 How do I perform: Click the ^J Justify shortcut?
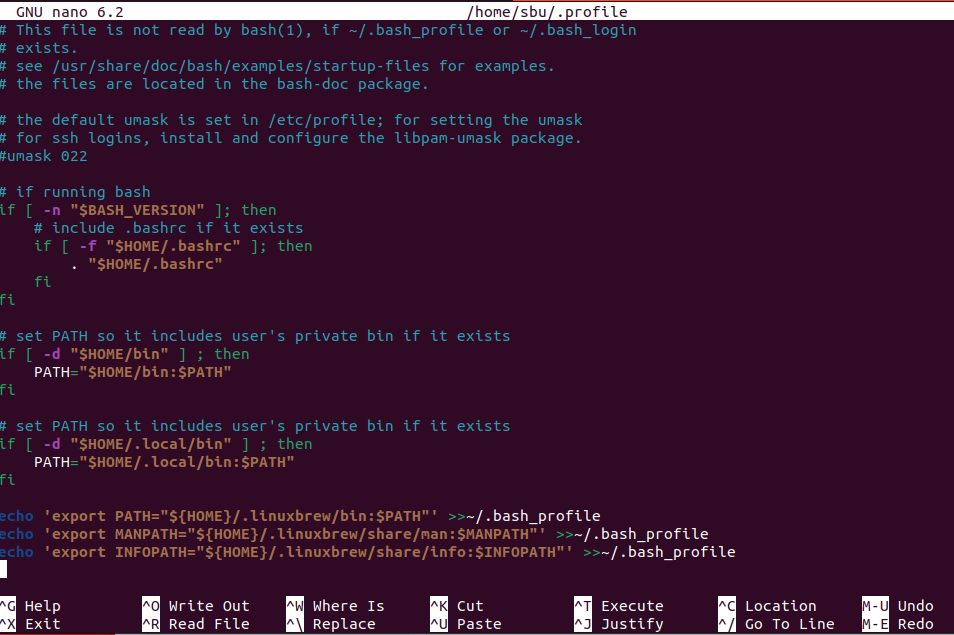click(x=619, y=624)
